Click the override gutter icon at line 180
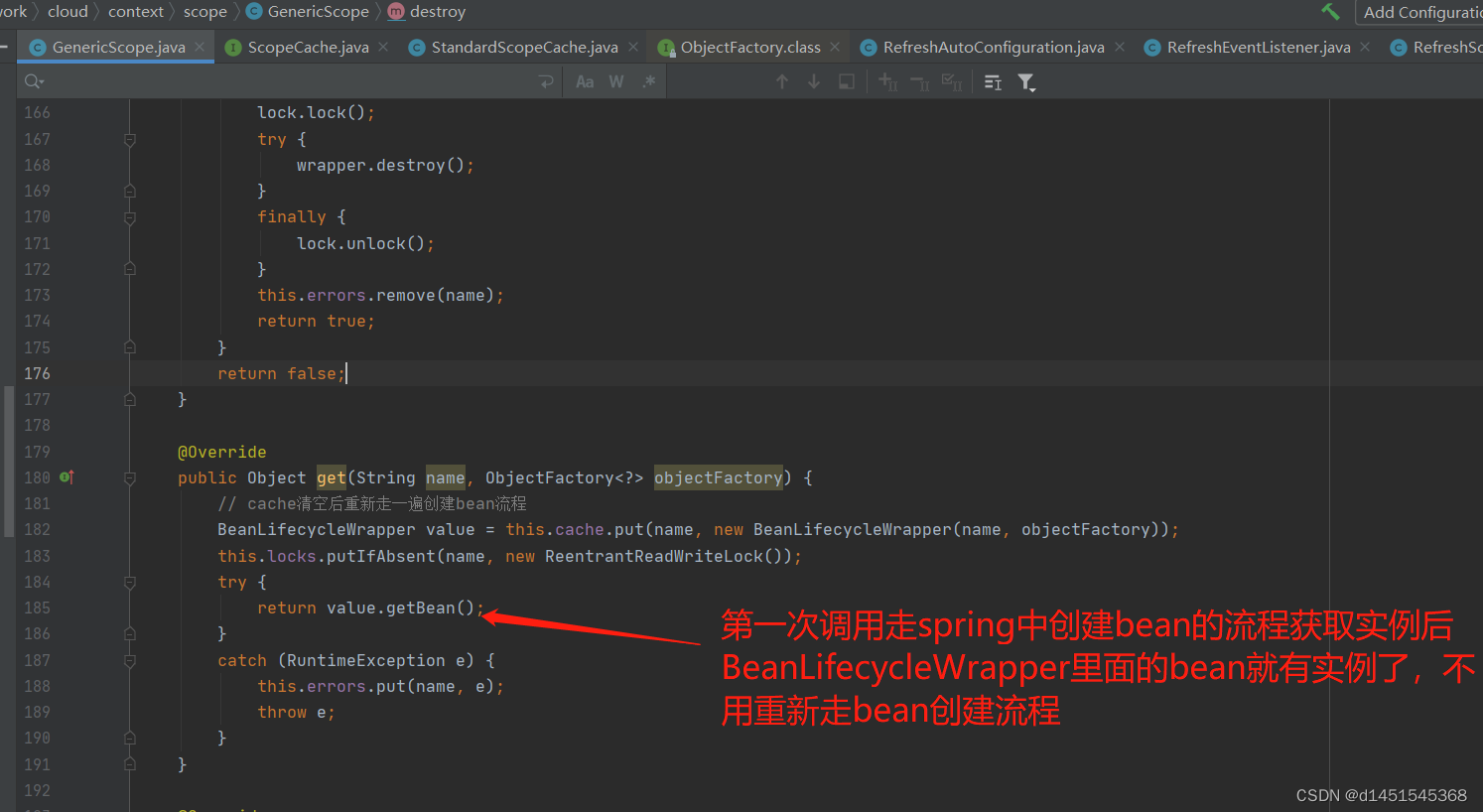 [67, 477]
